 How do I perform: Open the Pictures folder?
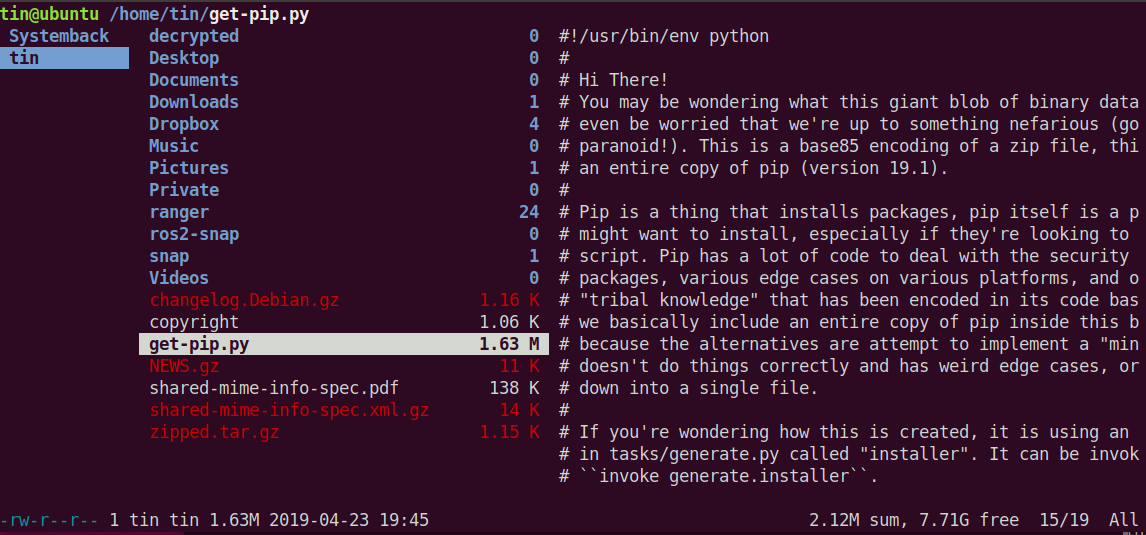[344, 168]
